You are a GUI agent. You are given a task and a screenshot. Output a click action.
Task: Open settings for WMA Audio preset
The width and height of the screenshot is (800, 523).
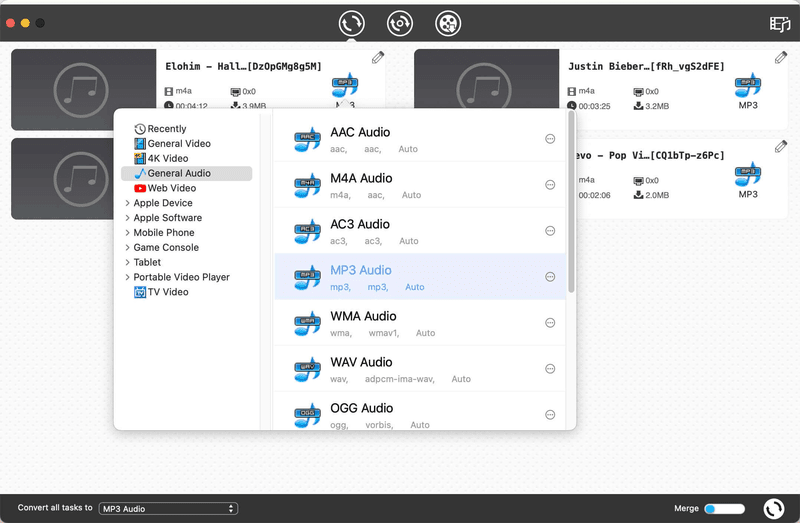pyautogui.click(x=550, y=322)
